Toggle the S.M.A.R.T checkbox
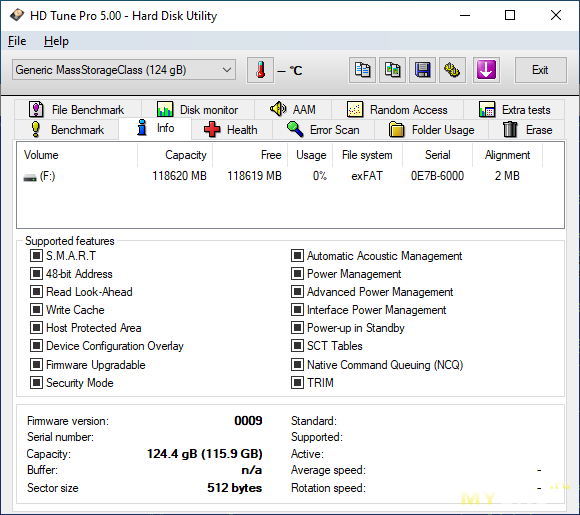 click(36, 256)
